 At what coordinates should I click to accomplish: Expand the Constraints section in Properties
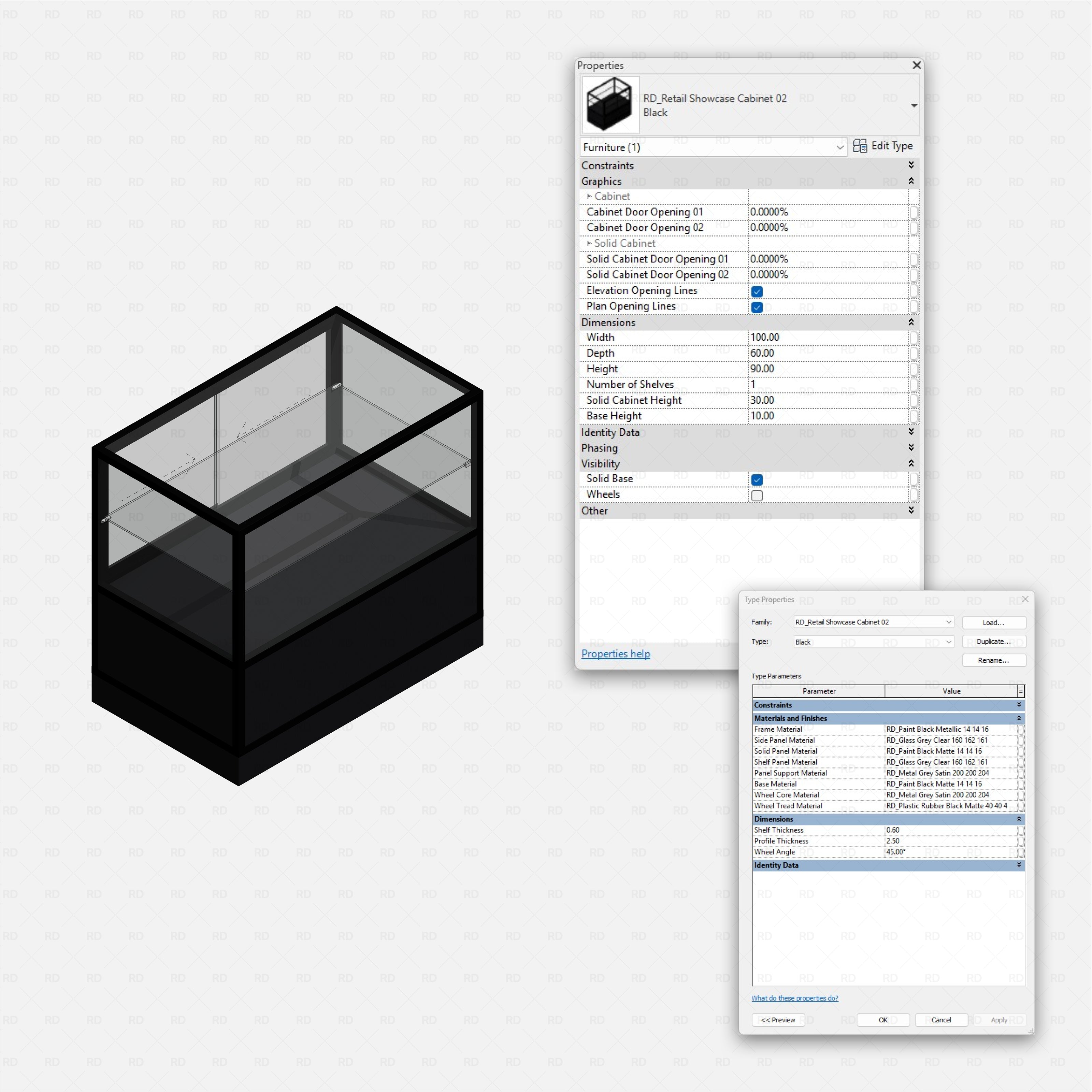911,165
